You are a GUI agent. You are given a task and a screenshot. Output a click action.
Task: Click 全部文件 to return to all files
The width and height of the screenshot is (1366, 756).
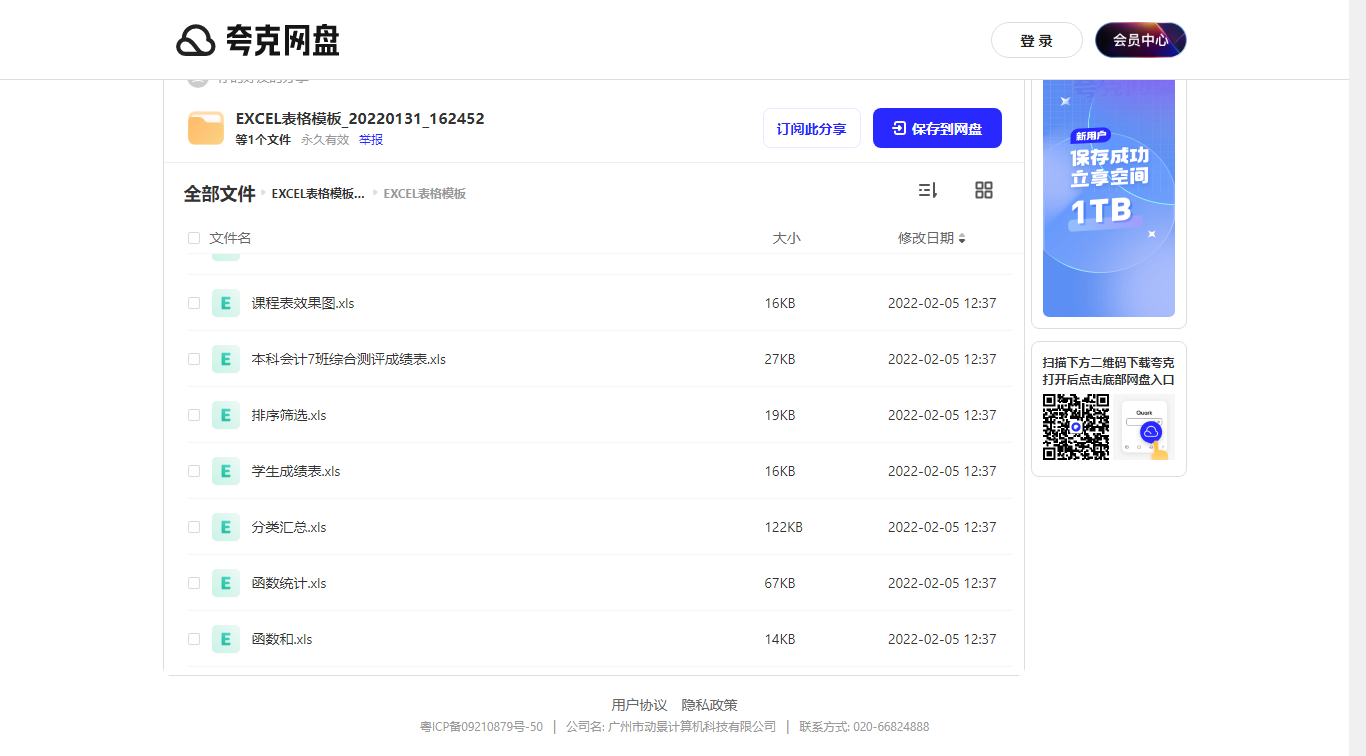click(x=220, y=193)
